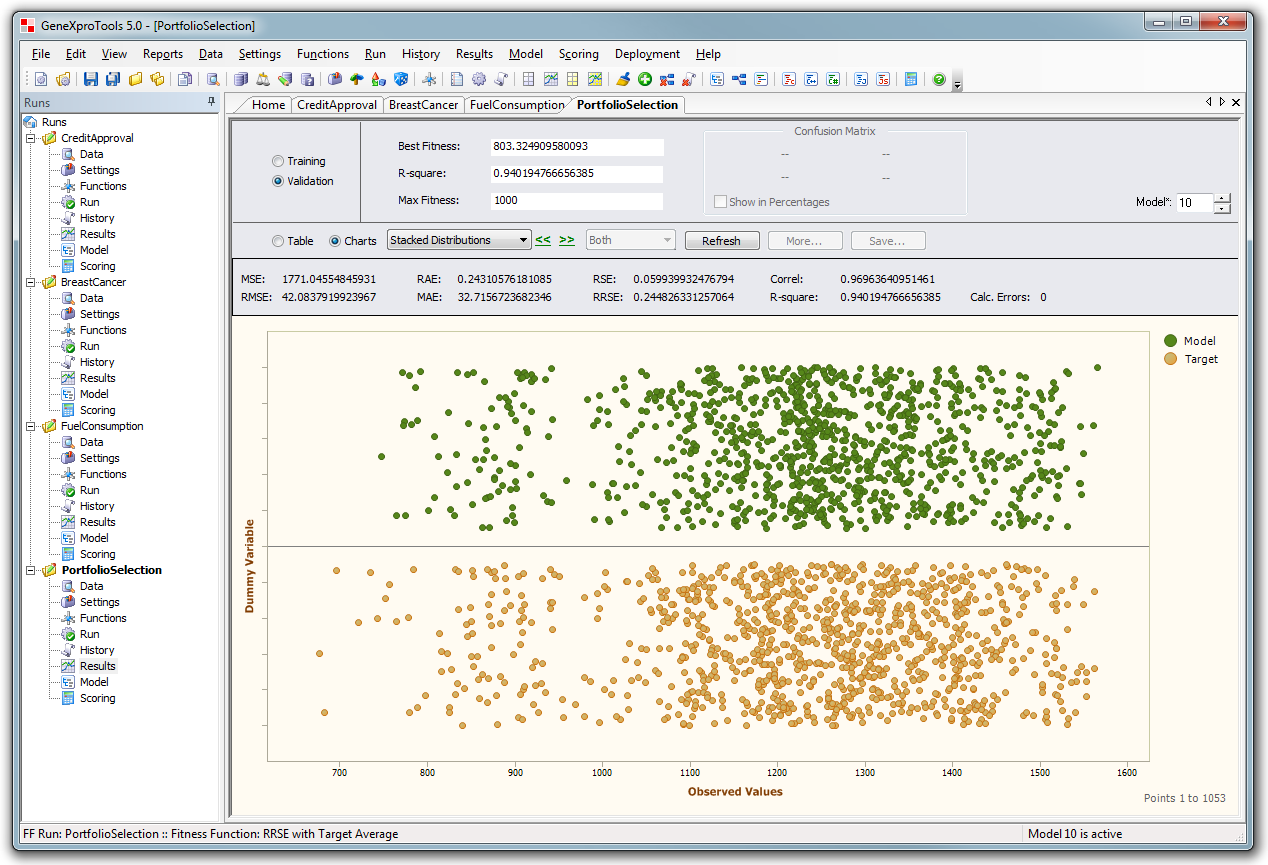Open the Stacked Distributions chart dropdown
The width and height of the screenshot is (1268, 865).
523,240
